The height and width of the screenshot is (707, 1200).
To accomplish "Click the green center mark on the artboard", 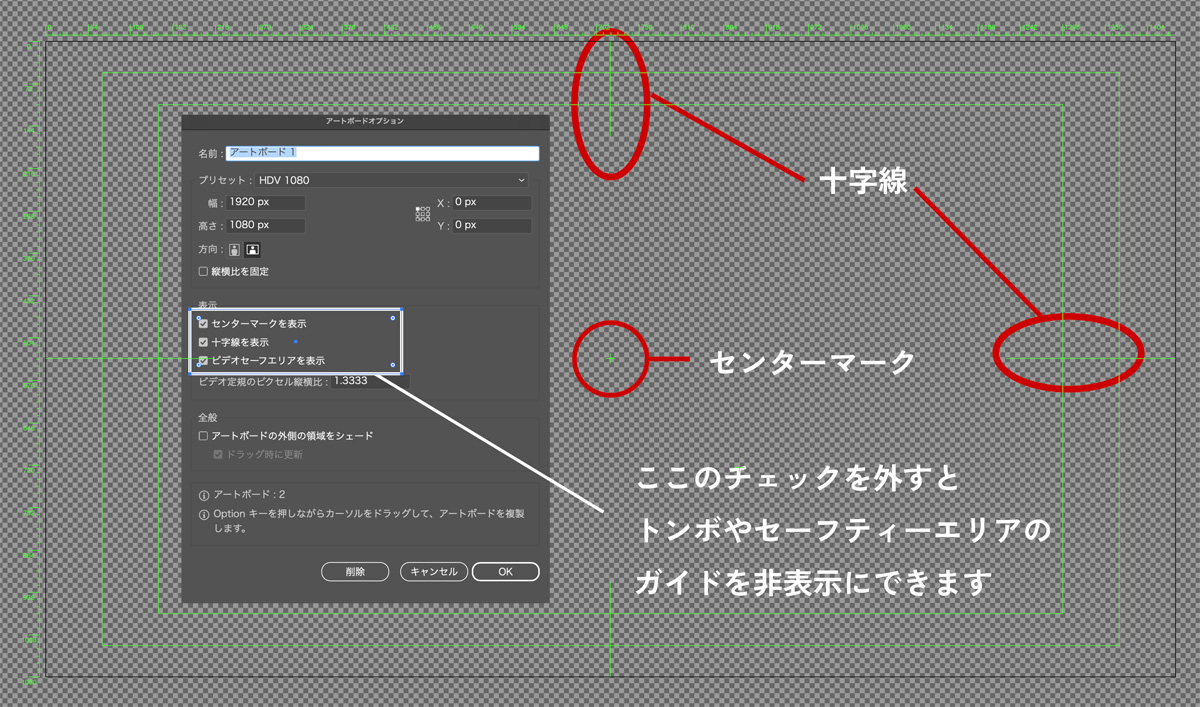I will tap(611, 358).
